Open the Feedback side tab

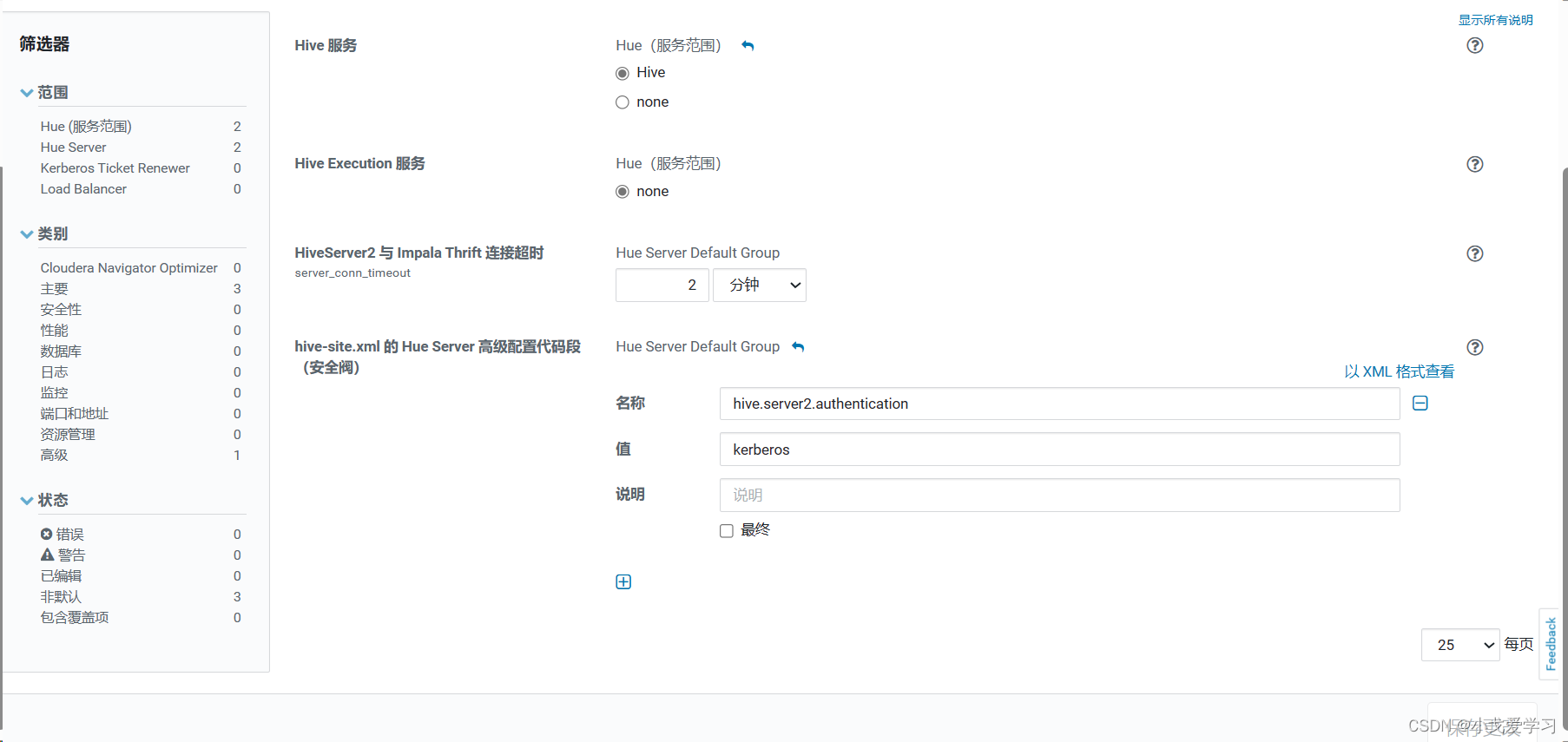[x=1551, y=644]
